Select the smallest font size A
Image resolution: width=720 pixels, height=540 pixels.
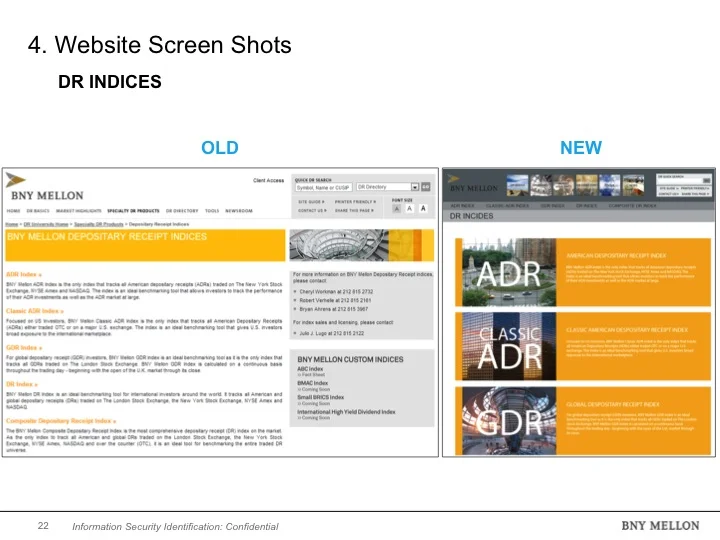pos(397,209)
